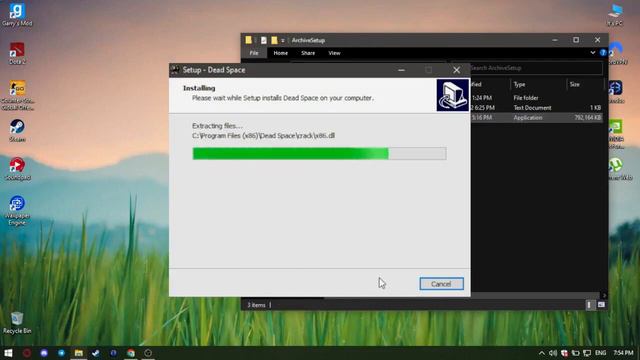Show hidden system tray icons

542,353
